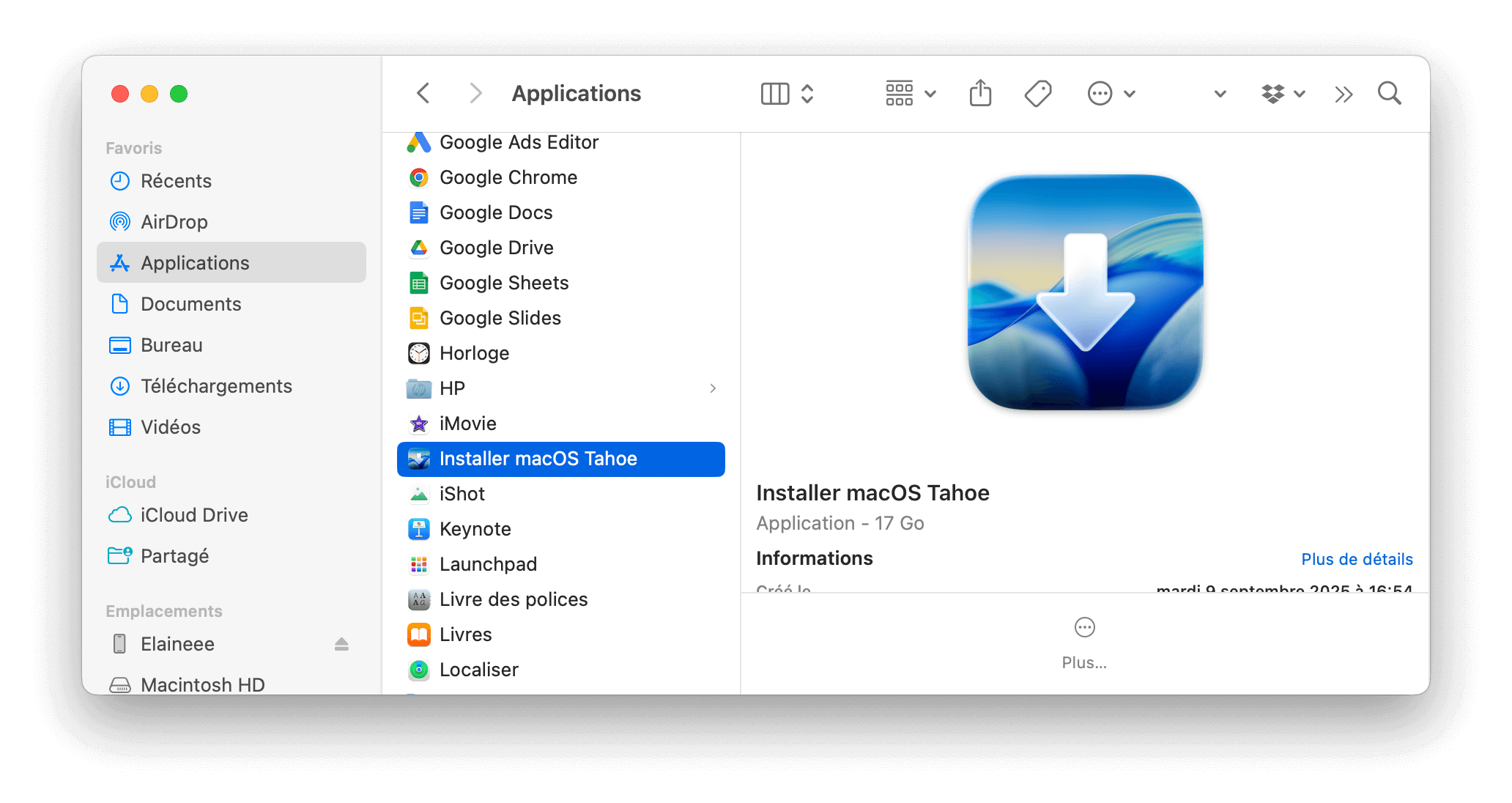
Task: Click the Tags toolbar icon
Action: coord(1038,94)
